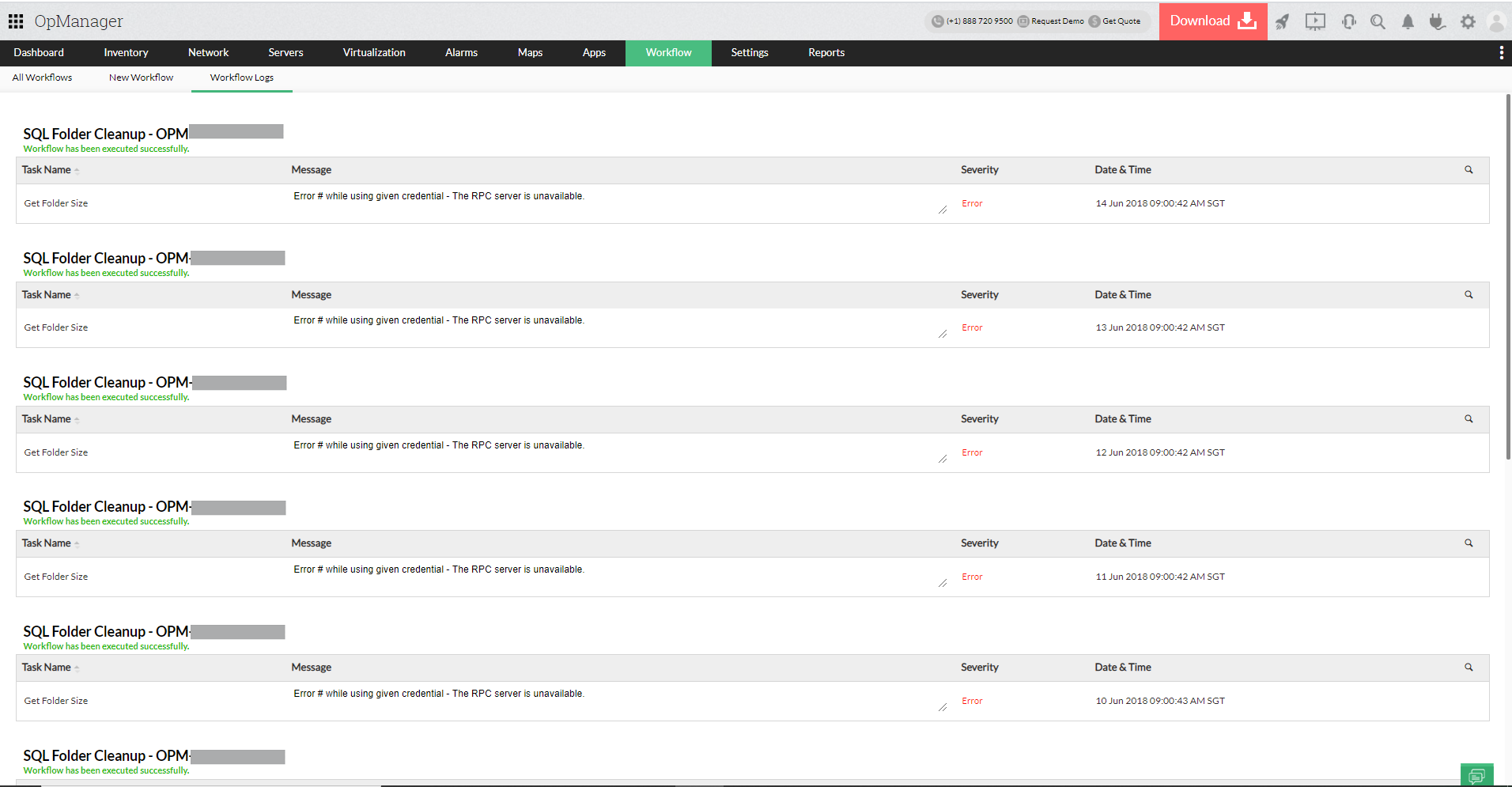Screen dimensions: 1512x787
Task: Click the Severity header in the 14 Jun table
Action: pyautogui.click(x=979, y=170)
